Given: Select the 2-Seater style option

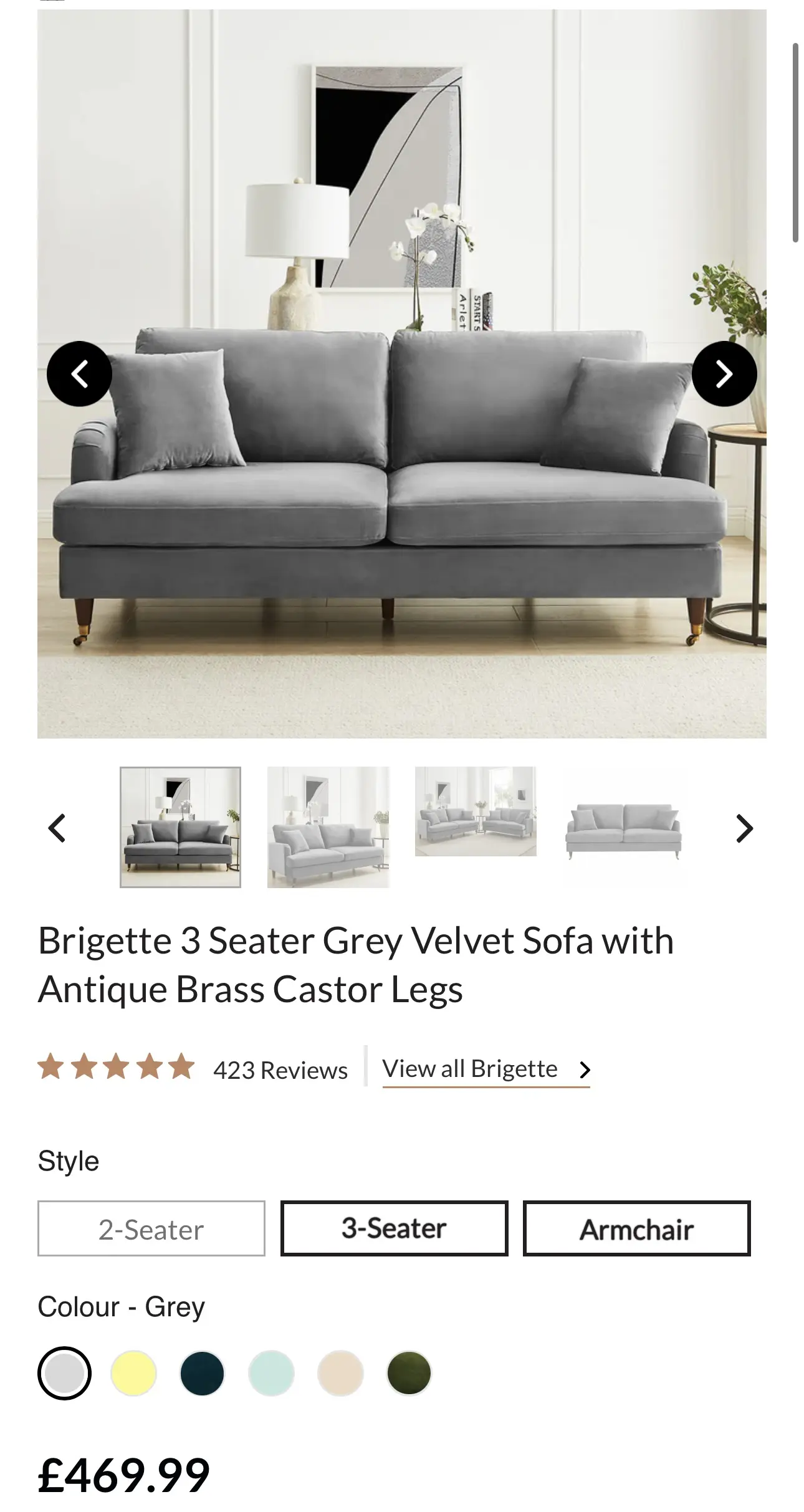Looking at the screenshot, I should 151,1228.
